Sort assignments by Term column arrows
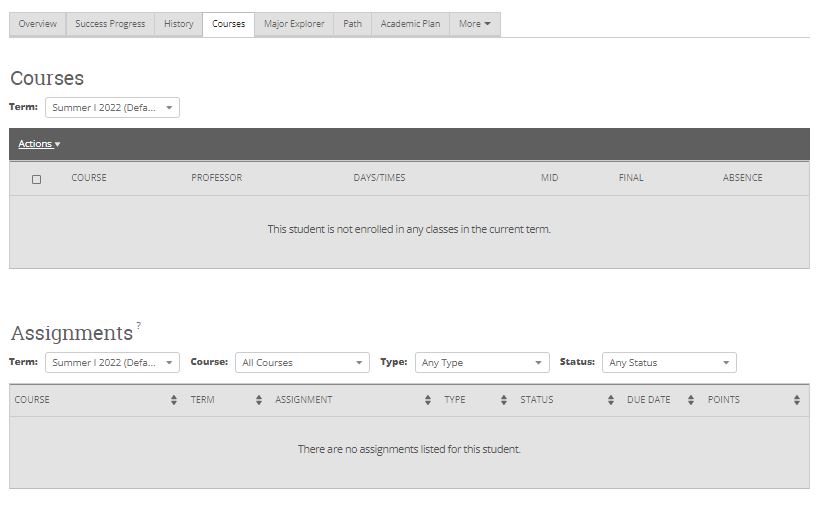This screenshot has width=818, height=529. tap(259, 400)
